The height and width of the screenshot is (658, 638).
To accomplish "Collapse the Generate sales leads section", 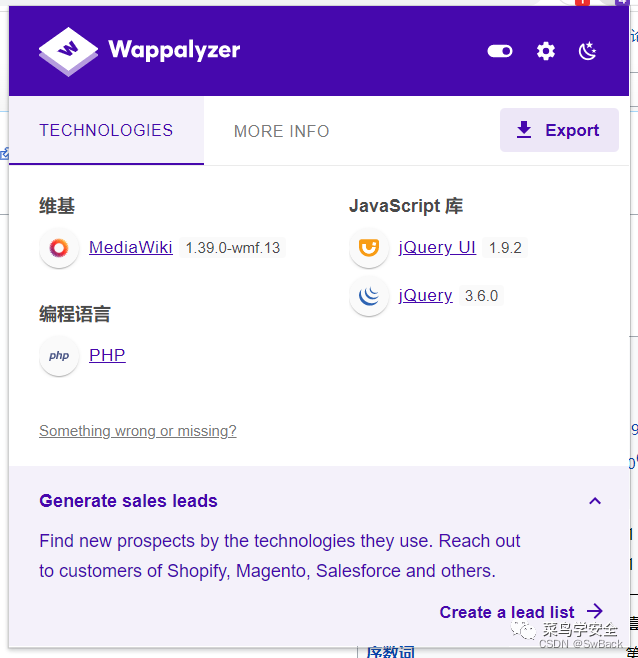I will click(x=595, y=501).
